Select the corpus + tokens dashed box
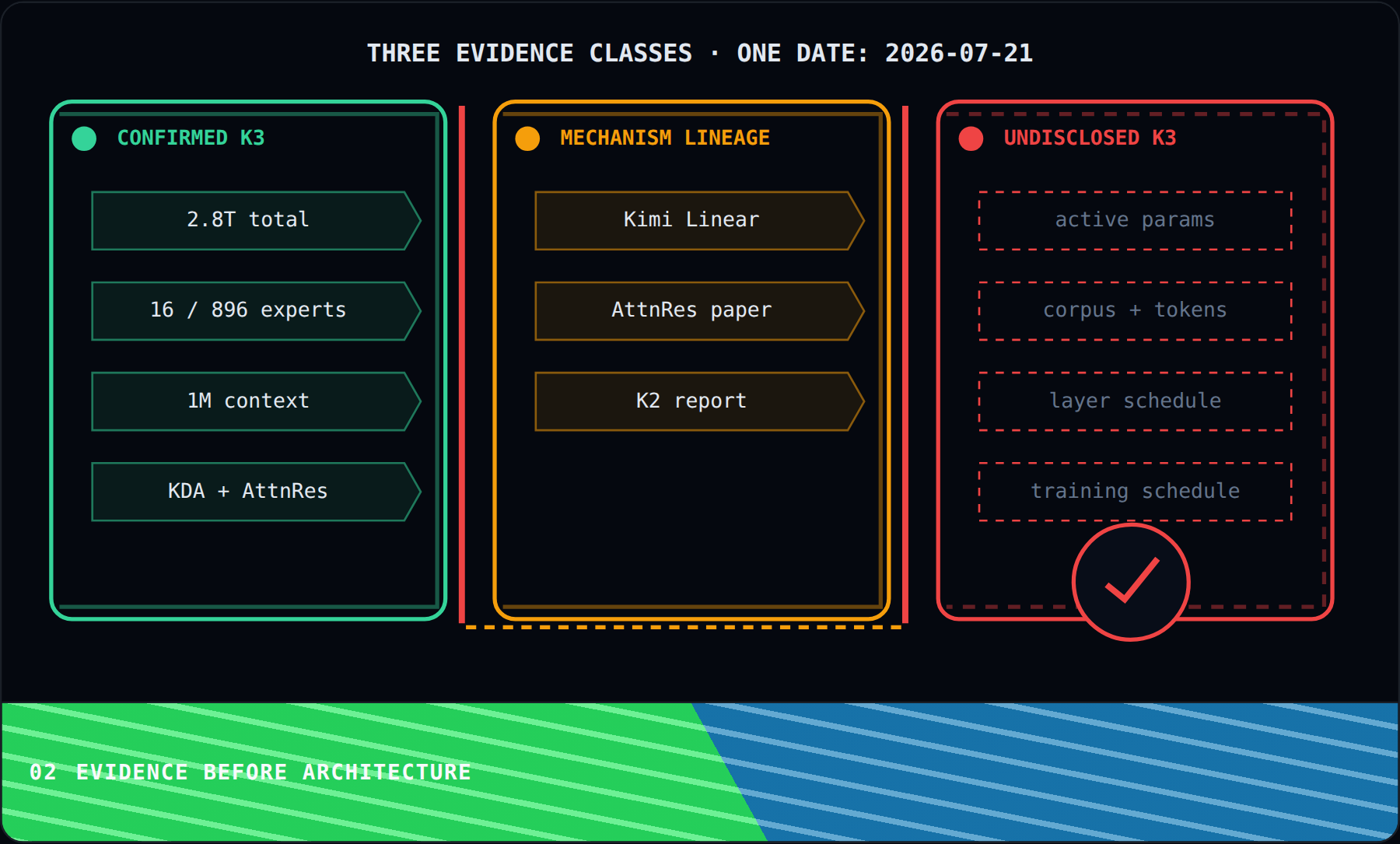Viewport: 1400px width, 844px height. 1135,310
